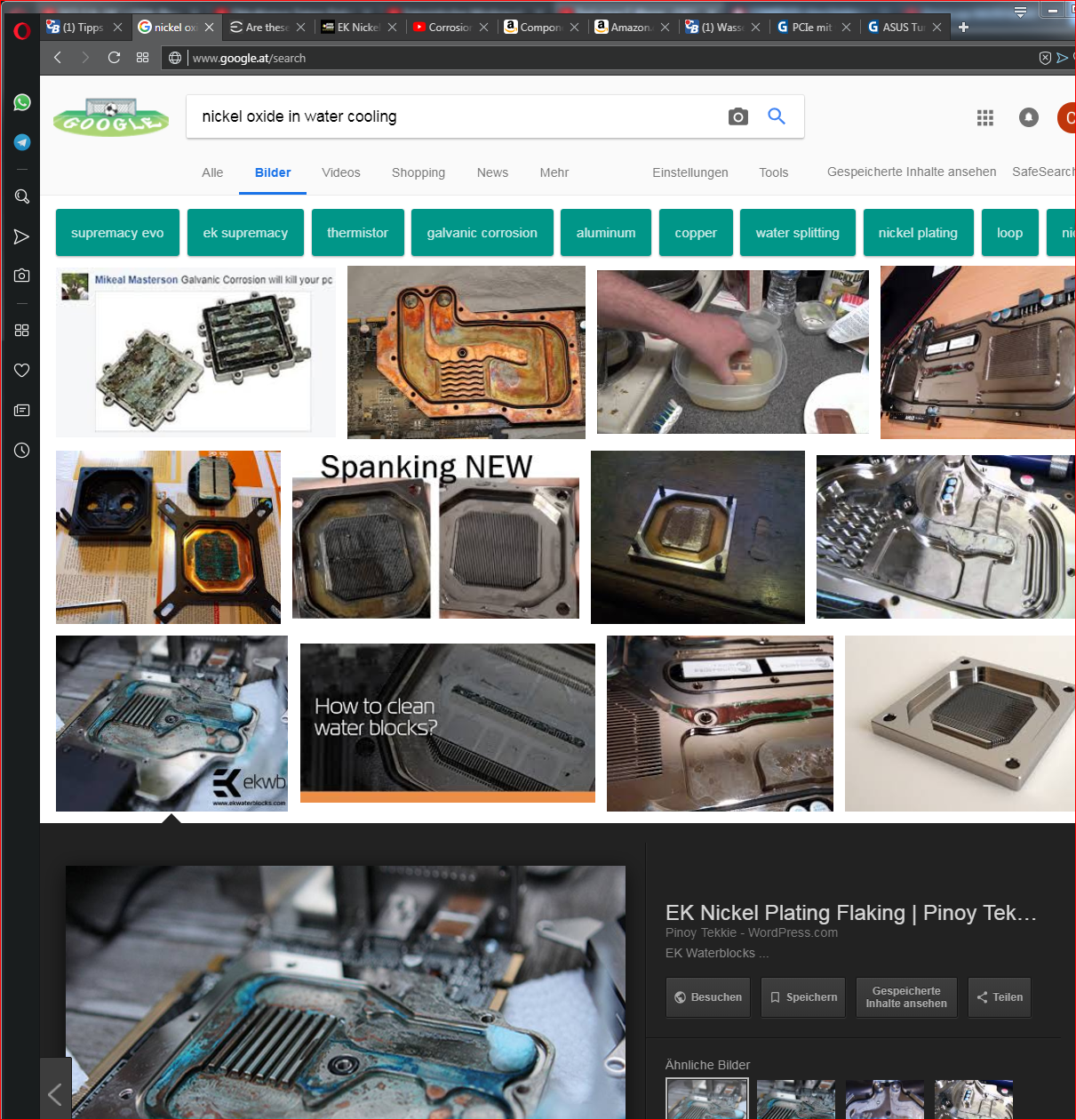Viewport: 1076px width, 1120px height.
Task: Open 'How to clean water blocks?' image
Action: 448,723
